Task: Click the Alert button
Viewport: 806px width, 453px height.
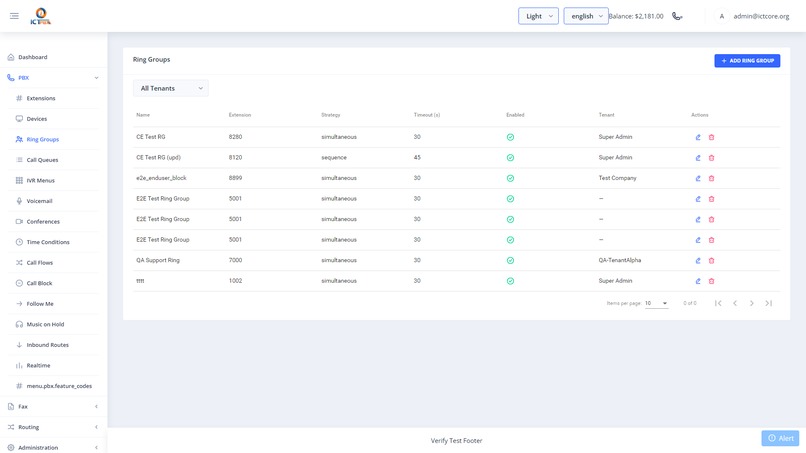Action: point(780,438)
